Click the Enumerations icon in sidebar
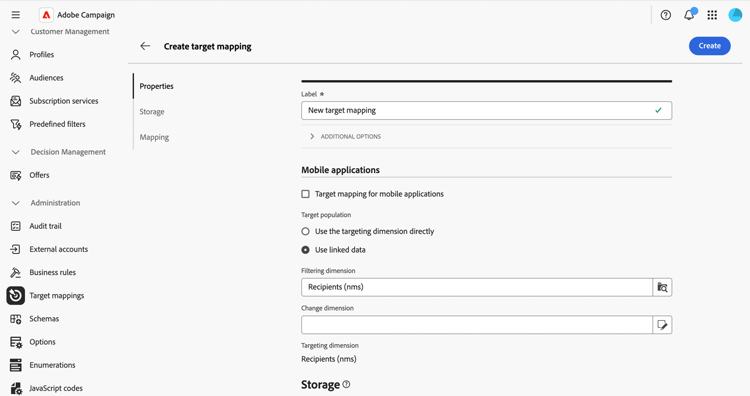Viewport: 750px width, 396px height. click(16, 365)
